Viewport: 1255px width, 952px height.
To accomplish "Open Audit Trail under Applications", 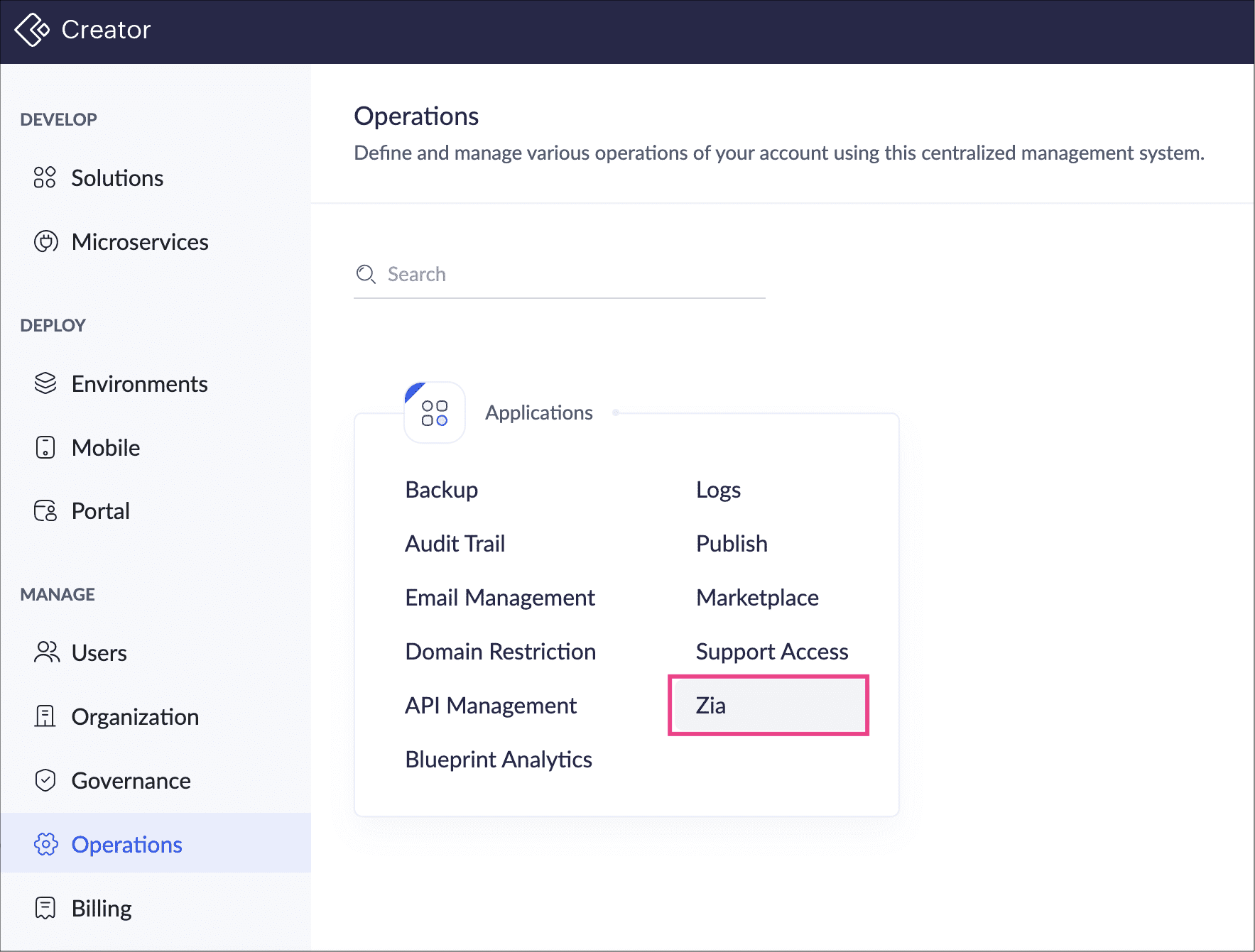I will pos(455,544).
